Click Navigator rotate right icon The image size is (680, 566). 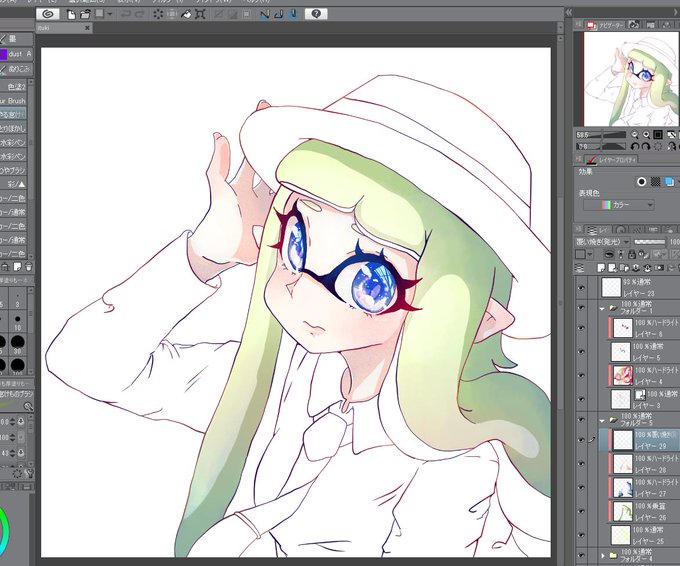(646, 147)
